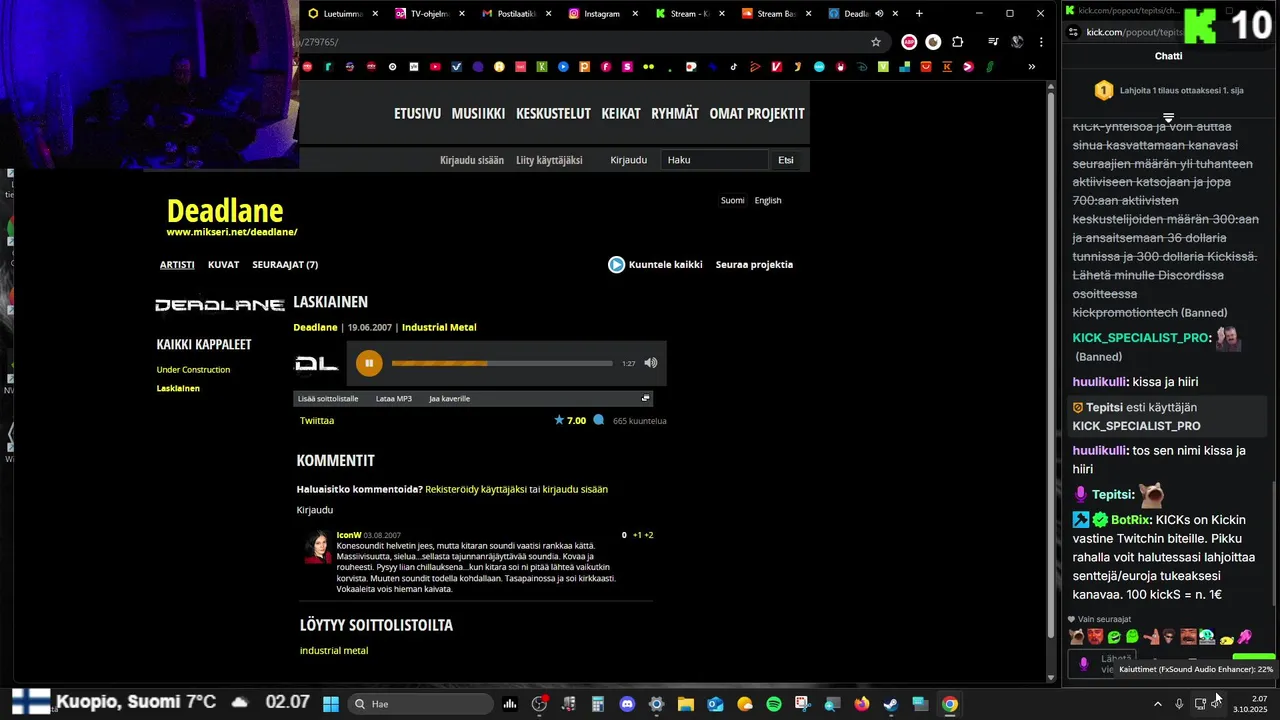Open ETUSIVU in site navigation
Viewport: 1280px width, 720px height.
pos(417,114)
